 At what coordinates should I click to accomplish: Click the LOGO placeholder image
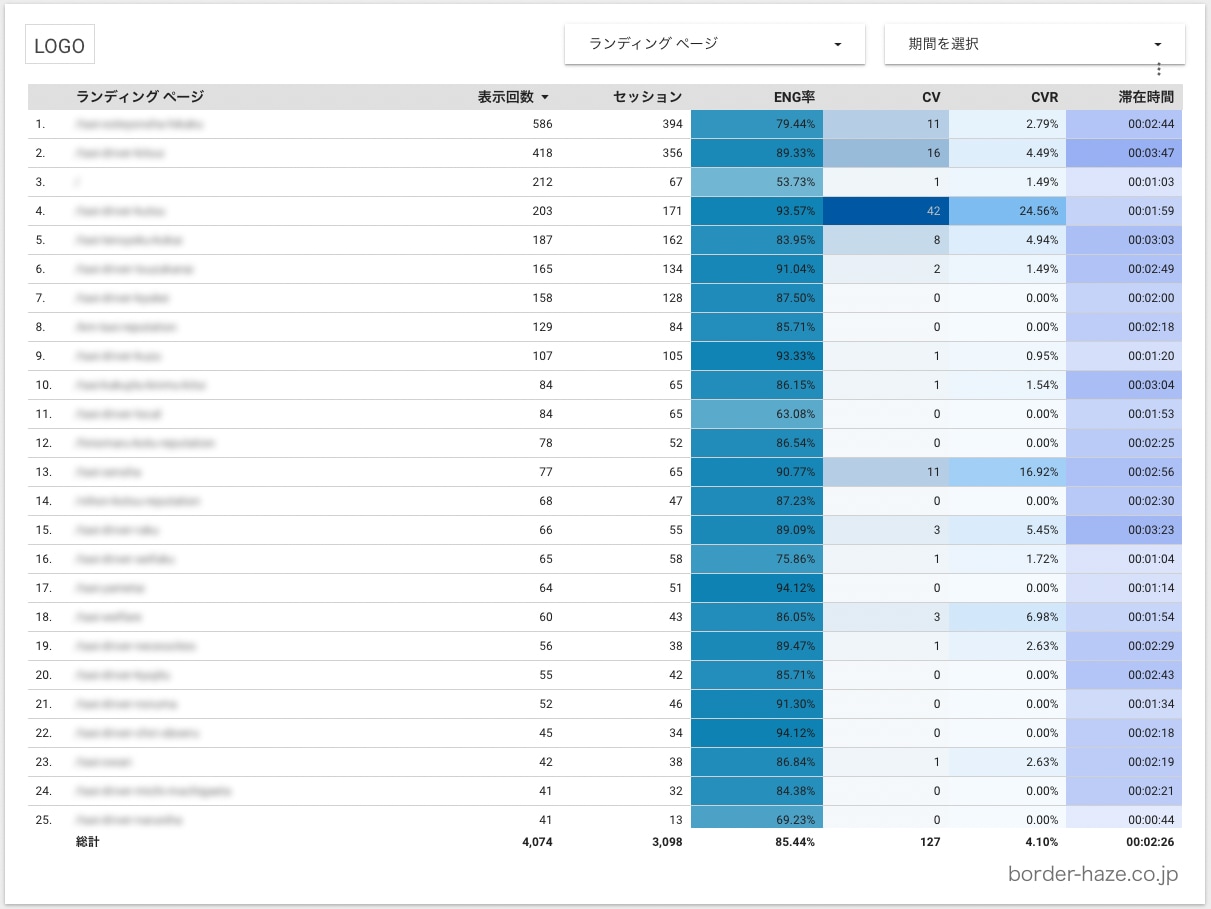pos(60,45)
